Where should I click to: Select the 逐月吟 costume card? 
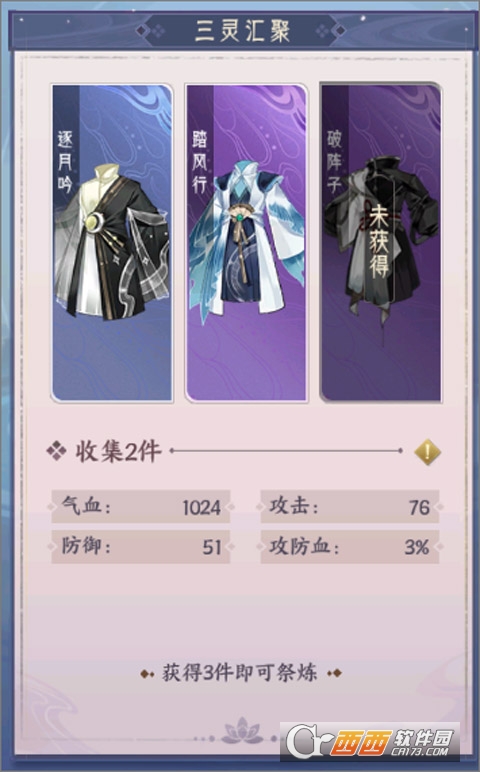coord(112,243)
